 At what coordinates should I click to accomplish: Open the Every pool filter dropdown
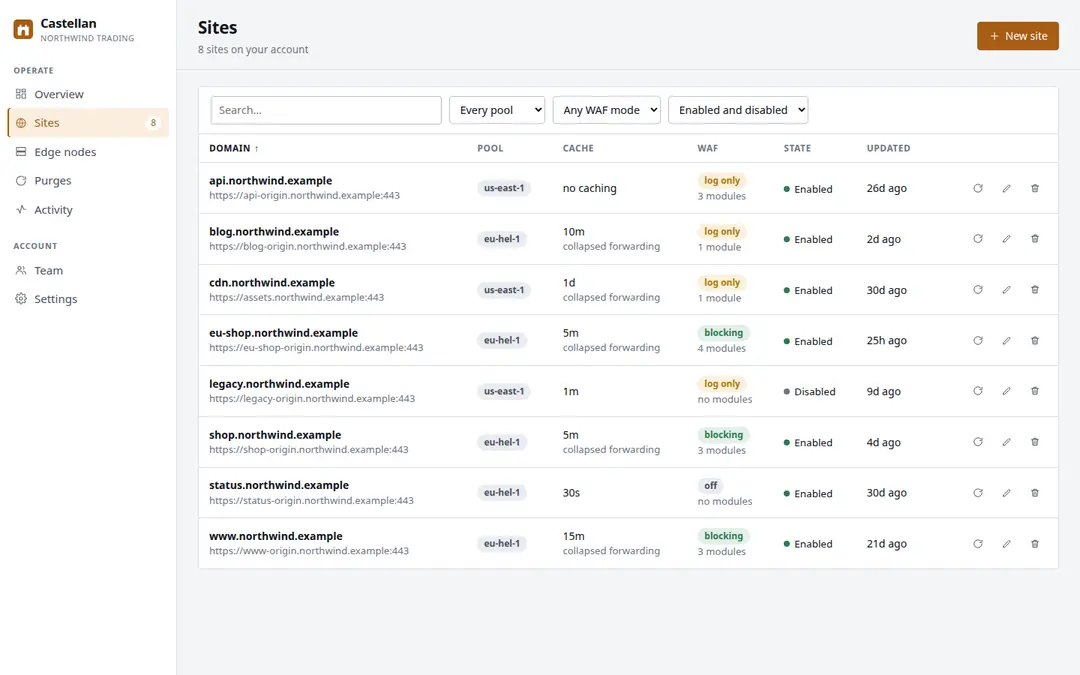click(497, 110)
